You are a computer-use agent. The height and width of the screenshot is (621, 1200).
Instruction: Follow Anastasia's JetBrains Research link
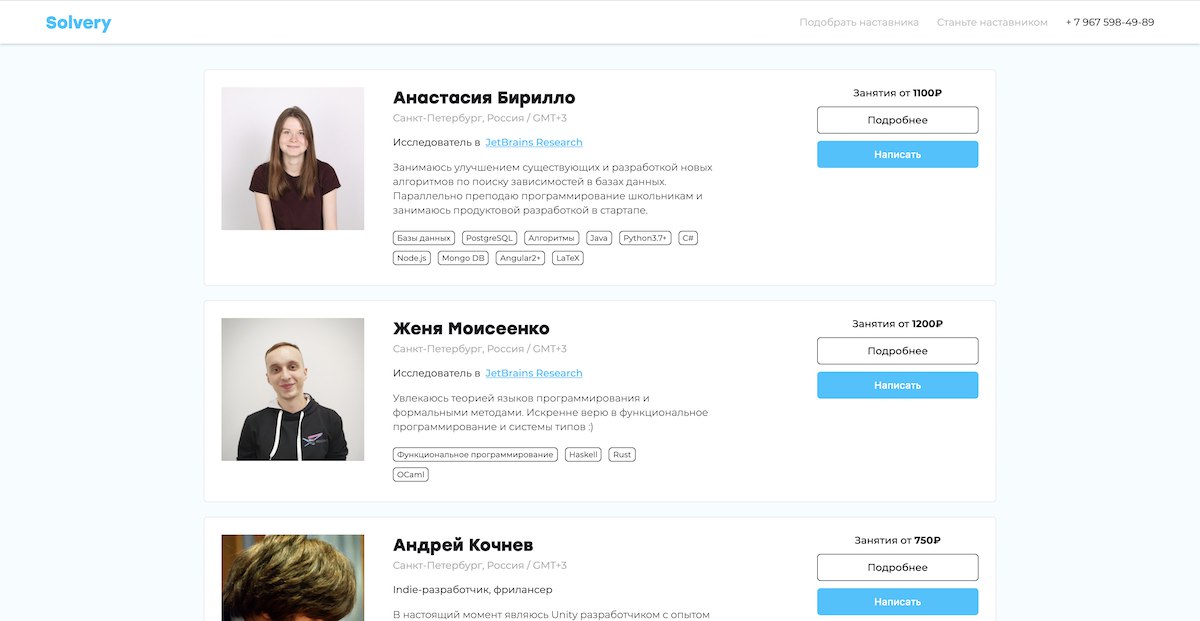534,142
